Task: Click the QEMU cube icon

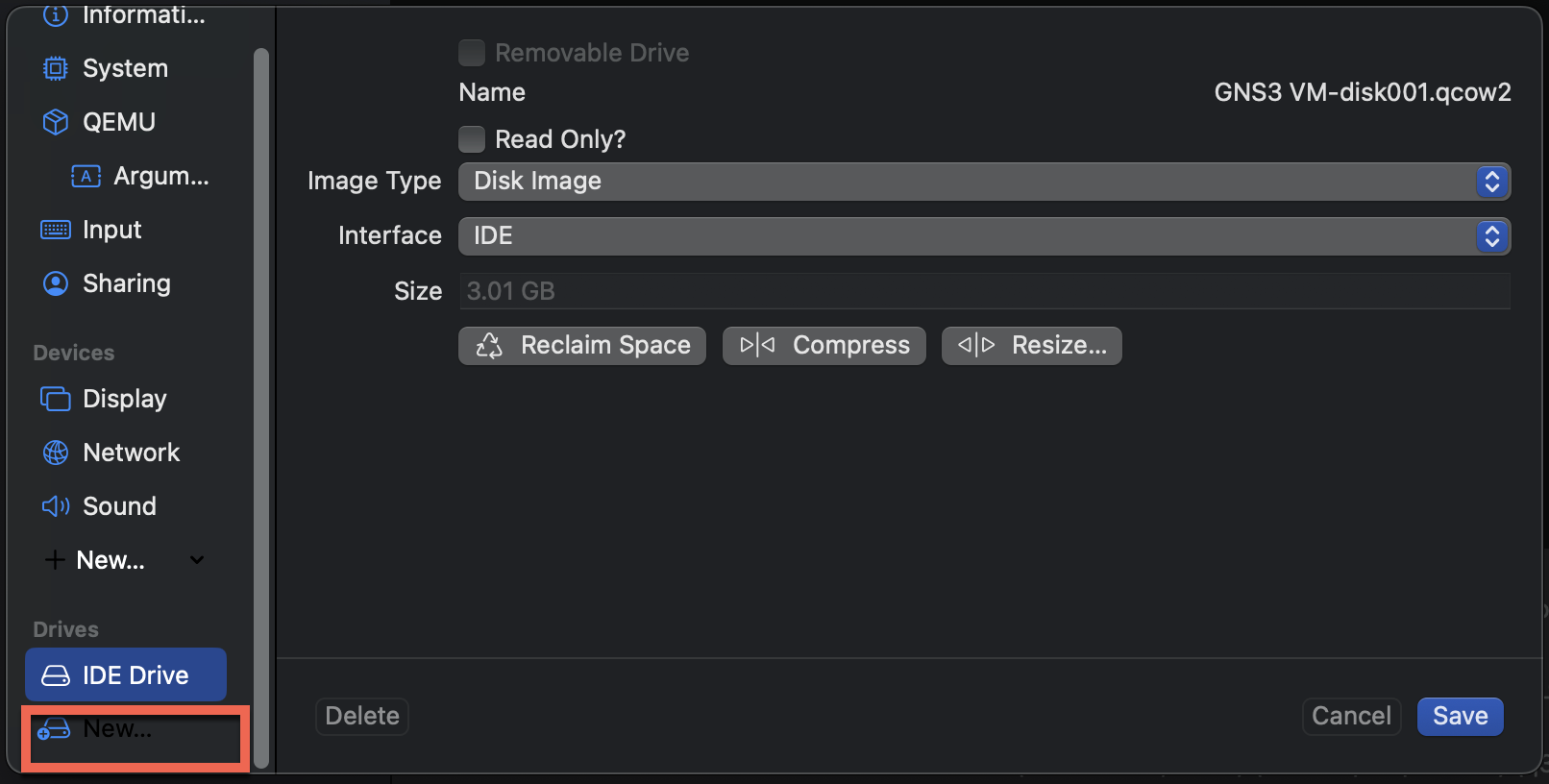Action: (x=56, y=122)
